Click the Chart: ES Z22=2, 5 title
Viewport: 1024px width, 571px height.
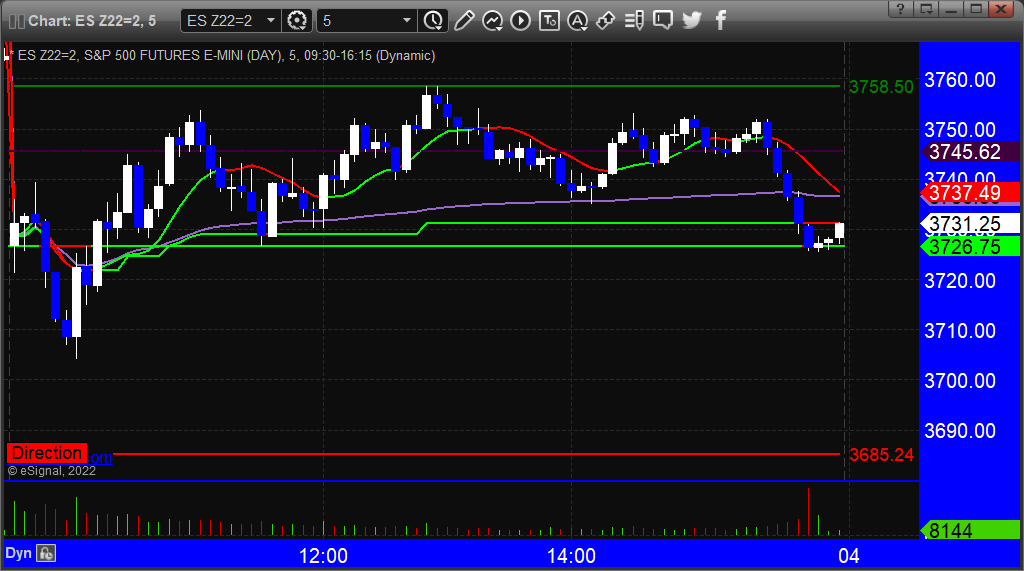click(x=92, y=21)
